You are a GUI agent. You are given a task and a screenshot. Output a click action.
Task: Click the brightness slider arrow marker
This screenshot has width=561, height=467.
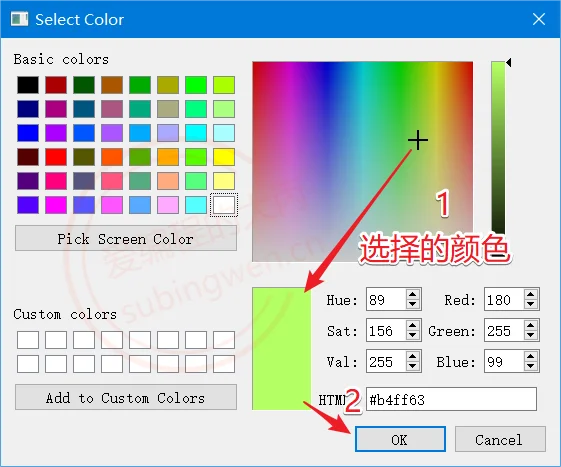(508, 63)
